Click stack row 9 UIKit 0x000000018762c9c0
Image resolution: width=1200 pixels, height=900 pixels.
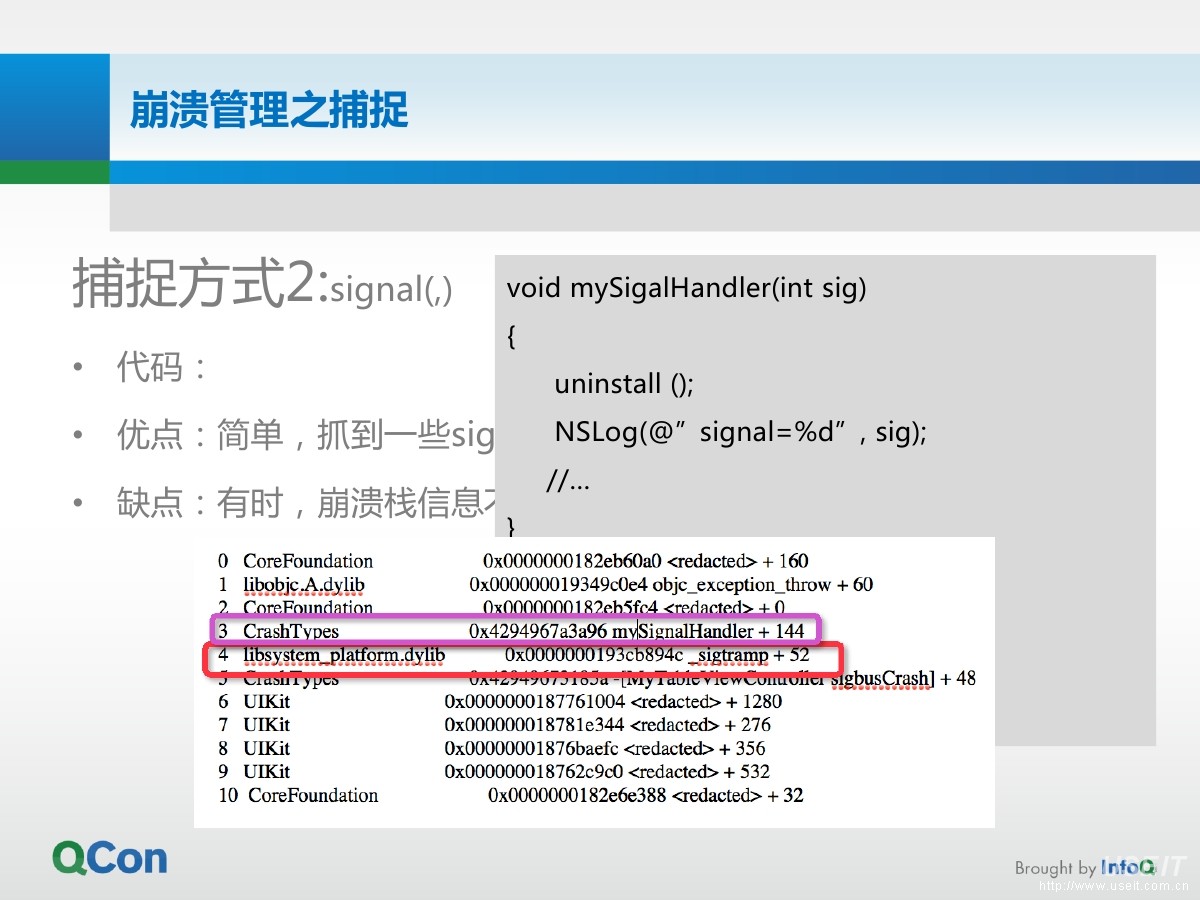point(494,771)
